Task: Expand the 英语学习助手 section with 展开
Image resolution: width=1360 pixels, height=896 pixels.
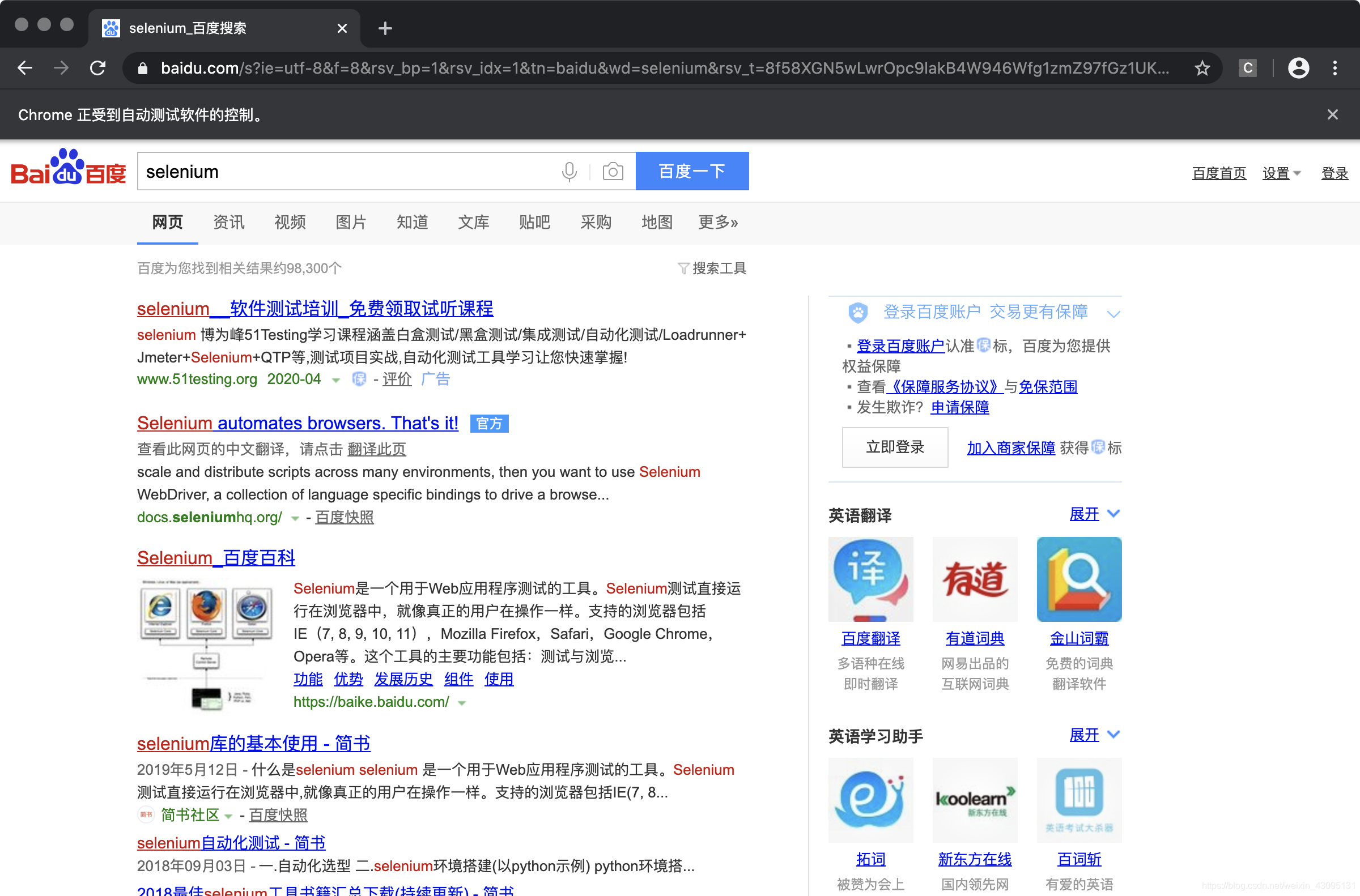Action: (1094, 735)
